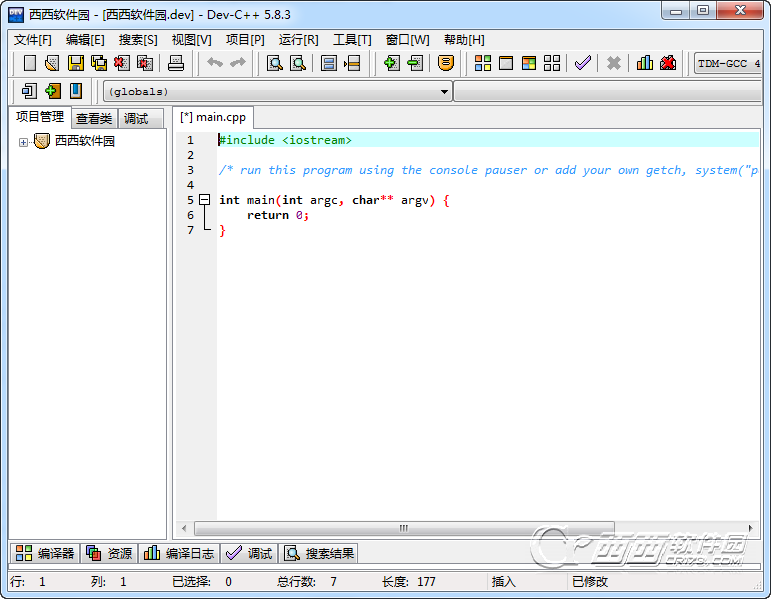
Task: Click the editor scroll right arrow
Action: point(750,528)
